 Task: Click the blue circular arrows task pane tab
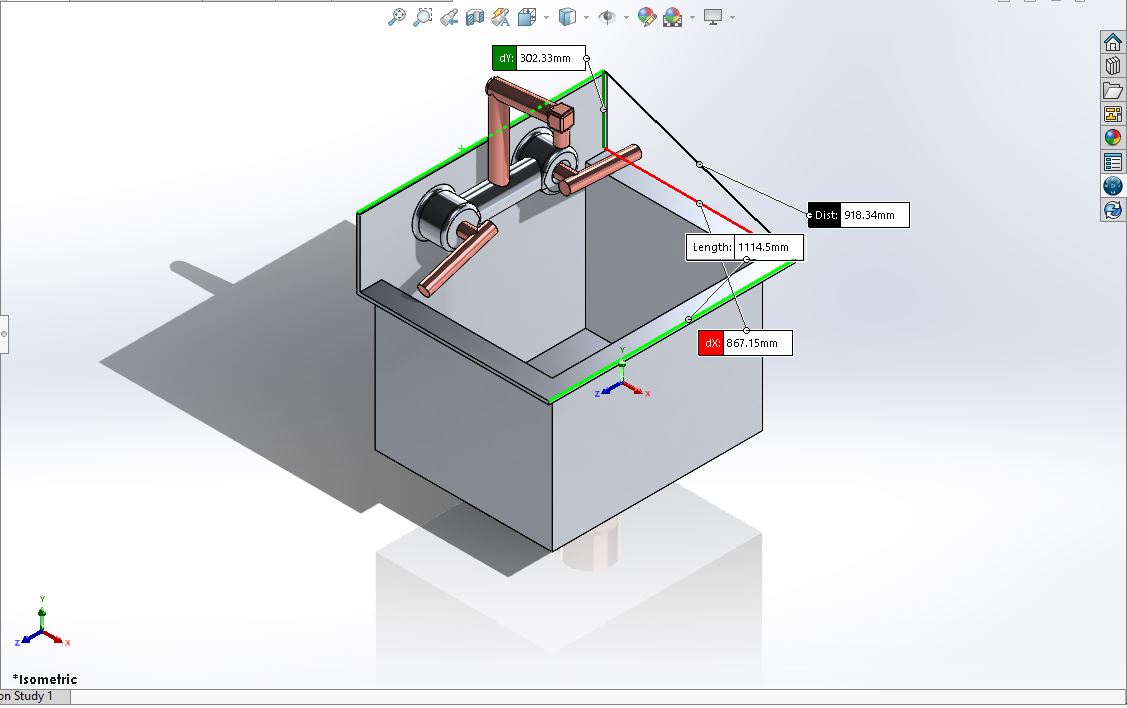point(1113,209)
